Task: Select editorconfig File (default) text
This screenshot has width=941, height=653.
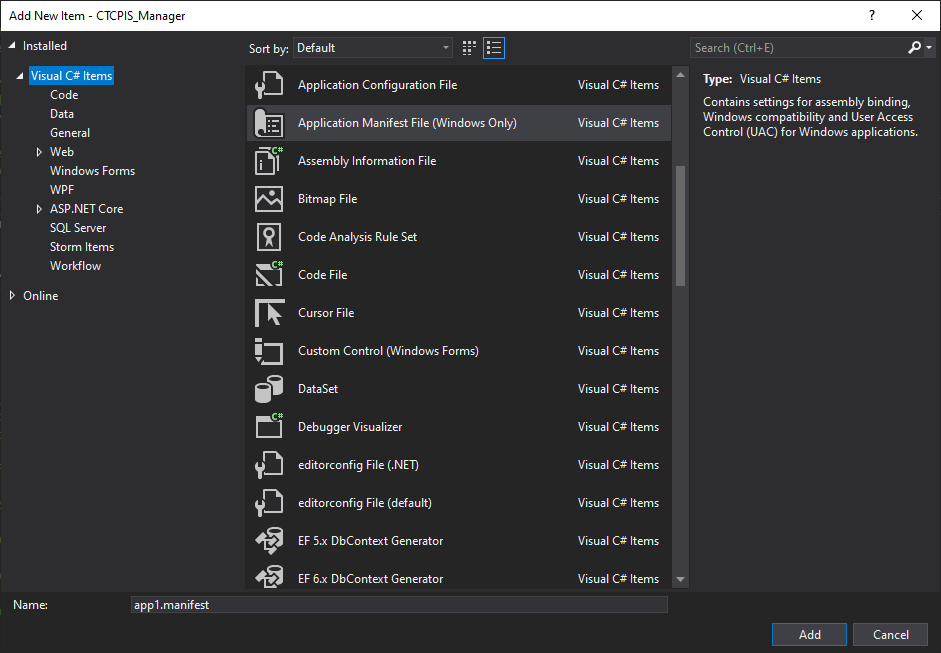Action: [365, 503]
